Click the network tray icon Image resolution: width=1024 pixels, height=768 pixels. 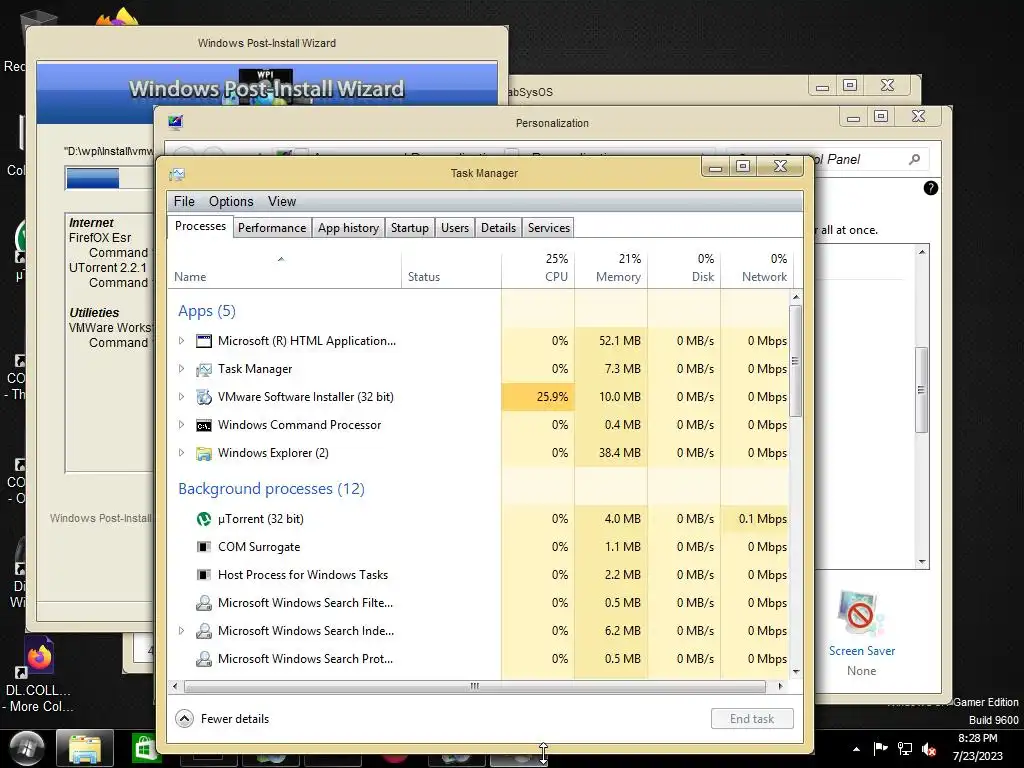[x=904, y=749]
